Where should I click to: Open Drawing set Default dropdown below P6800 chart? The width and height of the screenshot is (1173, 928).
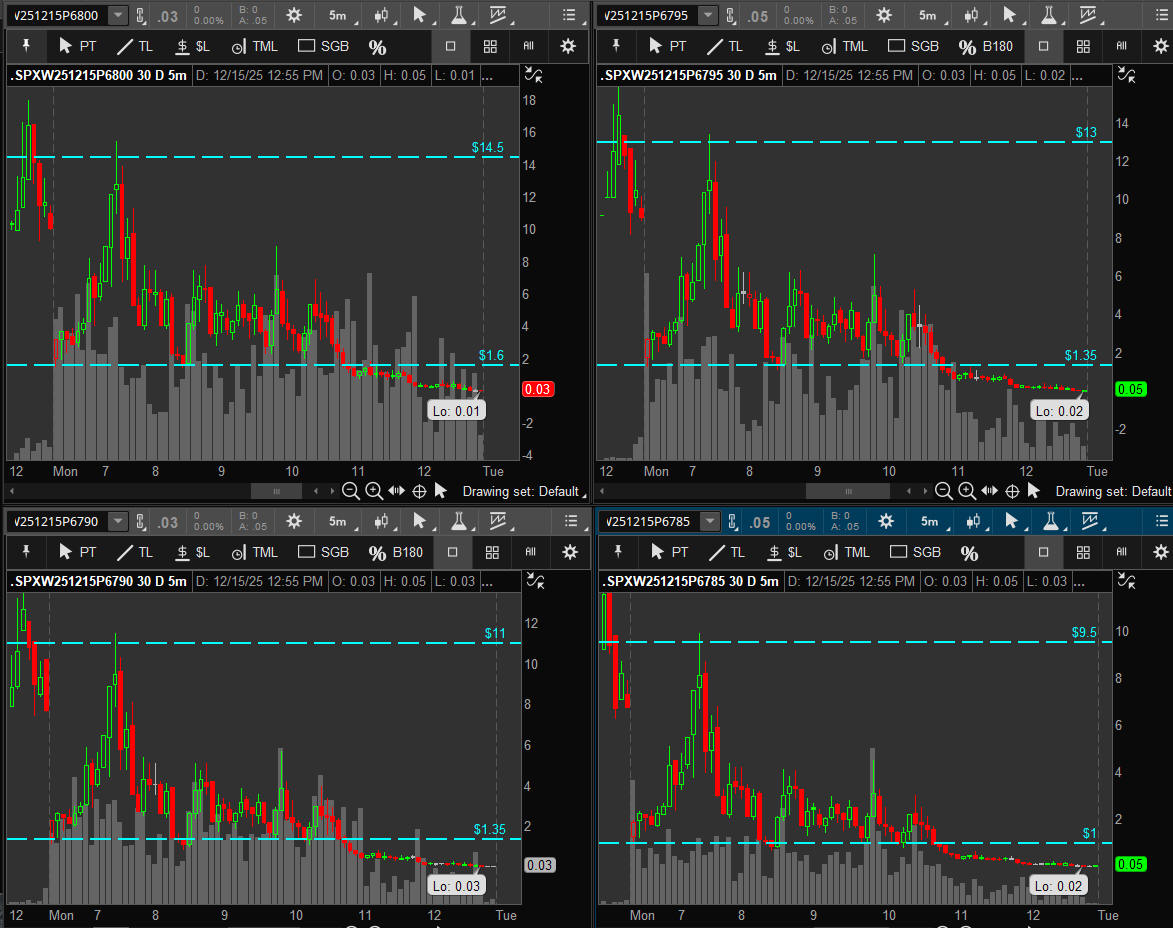pos(520,491)
